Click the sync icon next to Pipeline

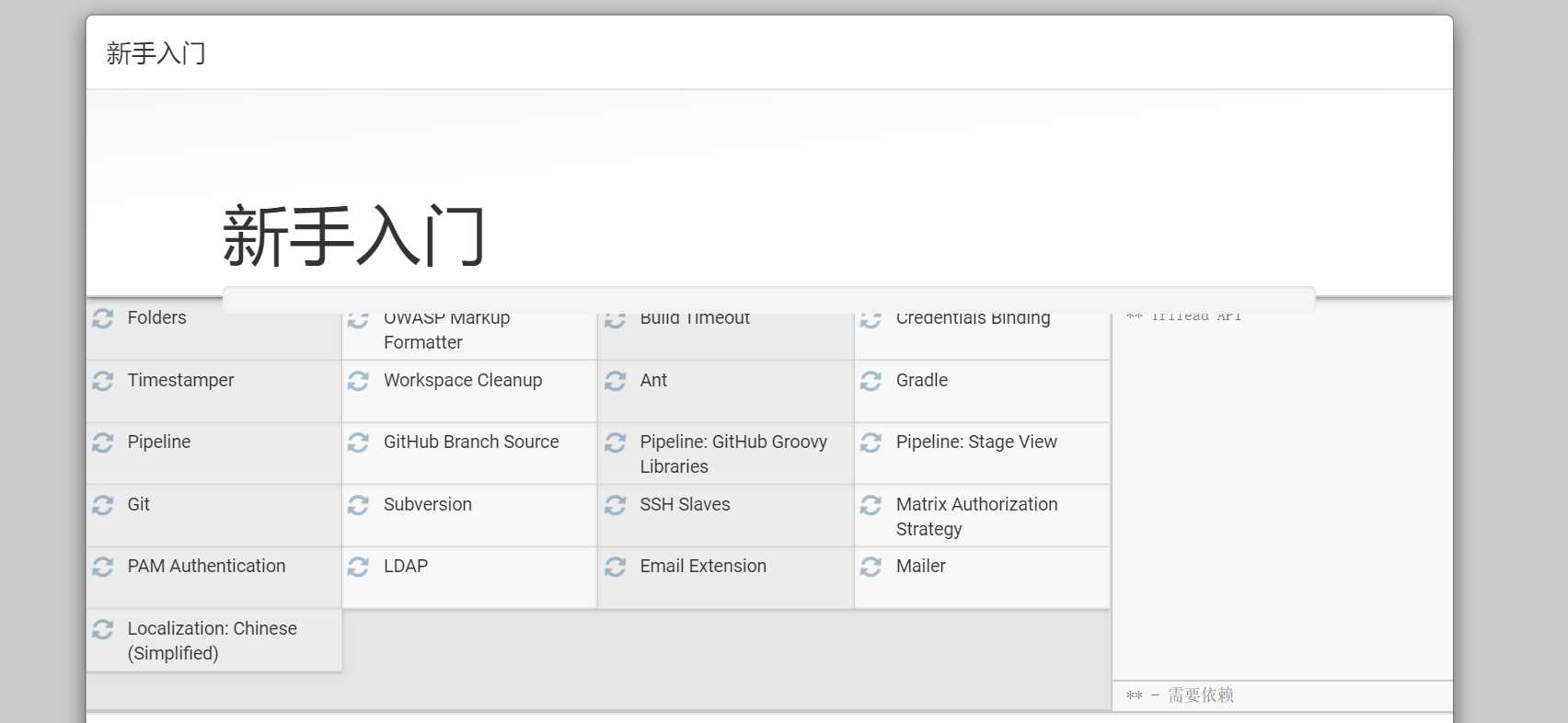pos(103,442)
